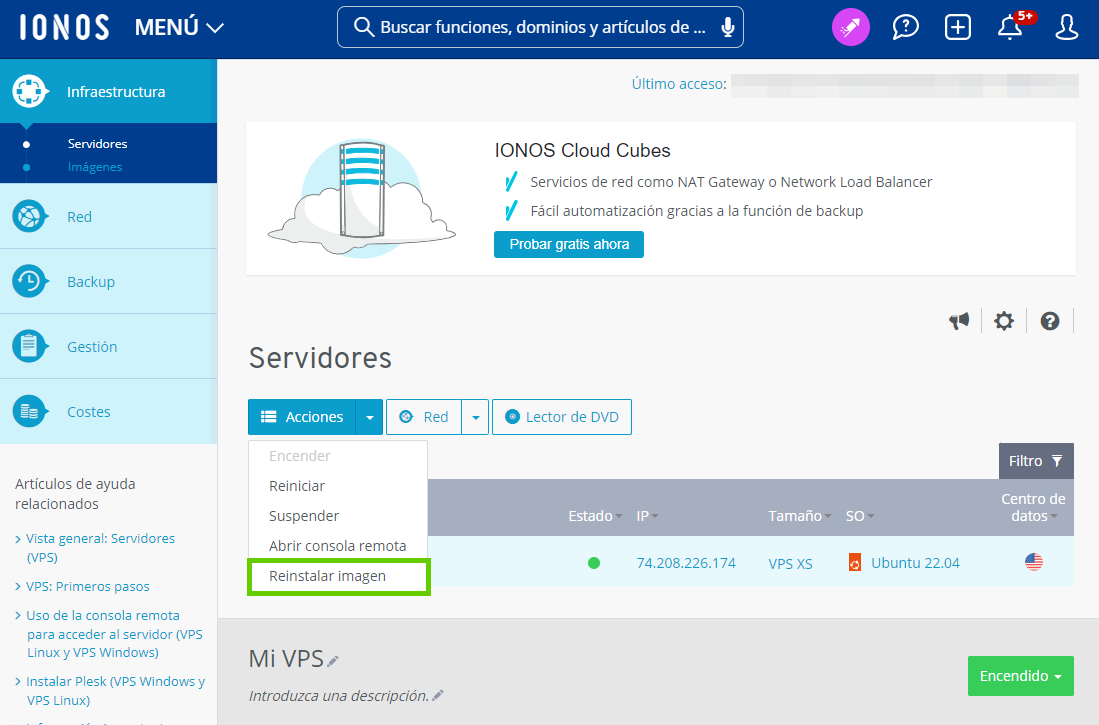Open the Costes sidebar section
This screenshot has height=725, width=1099.
pos(109,412)
